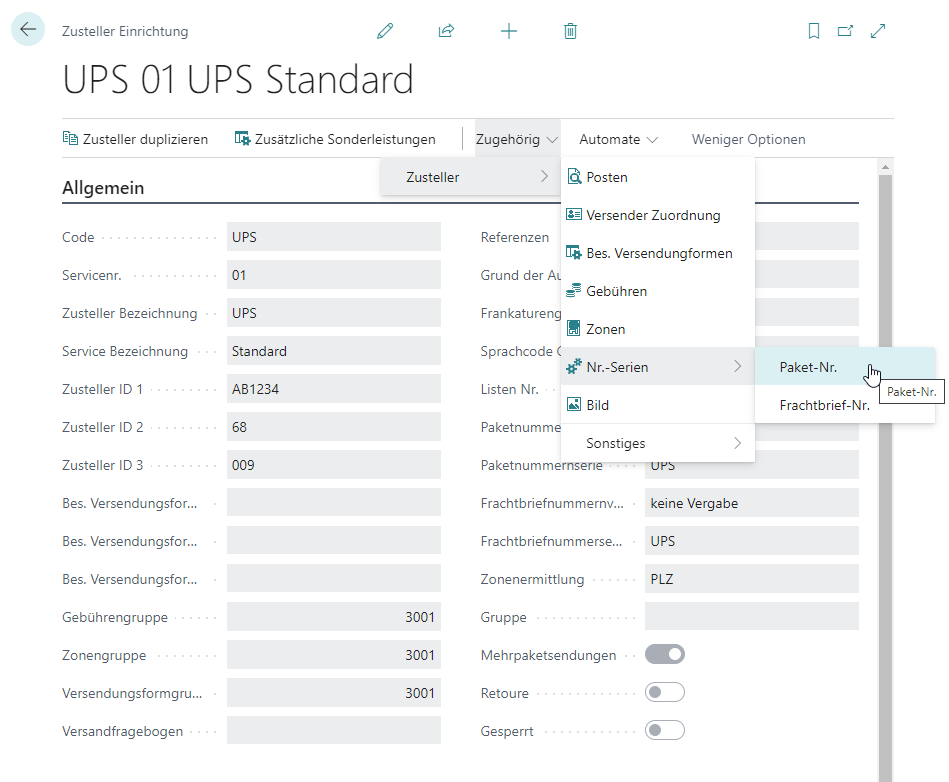Select Gebühren menu entry
Screen dimensions: 949x782
(x=658, y=291)
